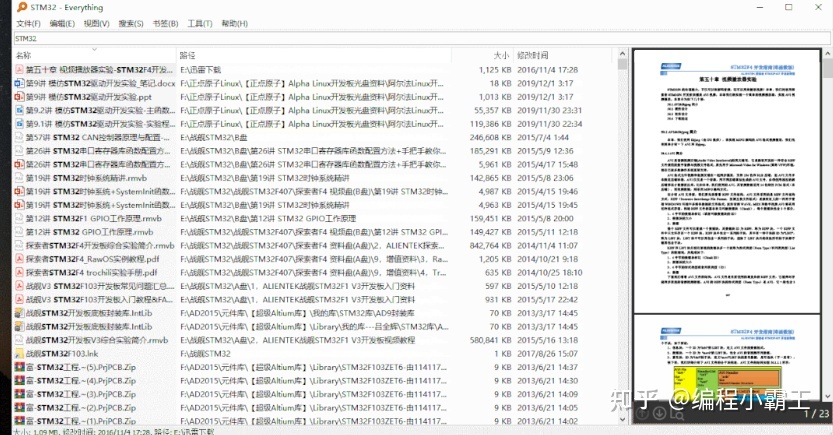This screenshot has height=435, width=833.
Task: Click the date 2016/11/4 17:28 cell
Action: [x=548, y=70]
